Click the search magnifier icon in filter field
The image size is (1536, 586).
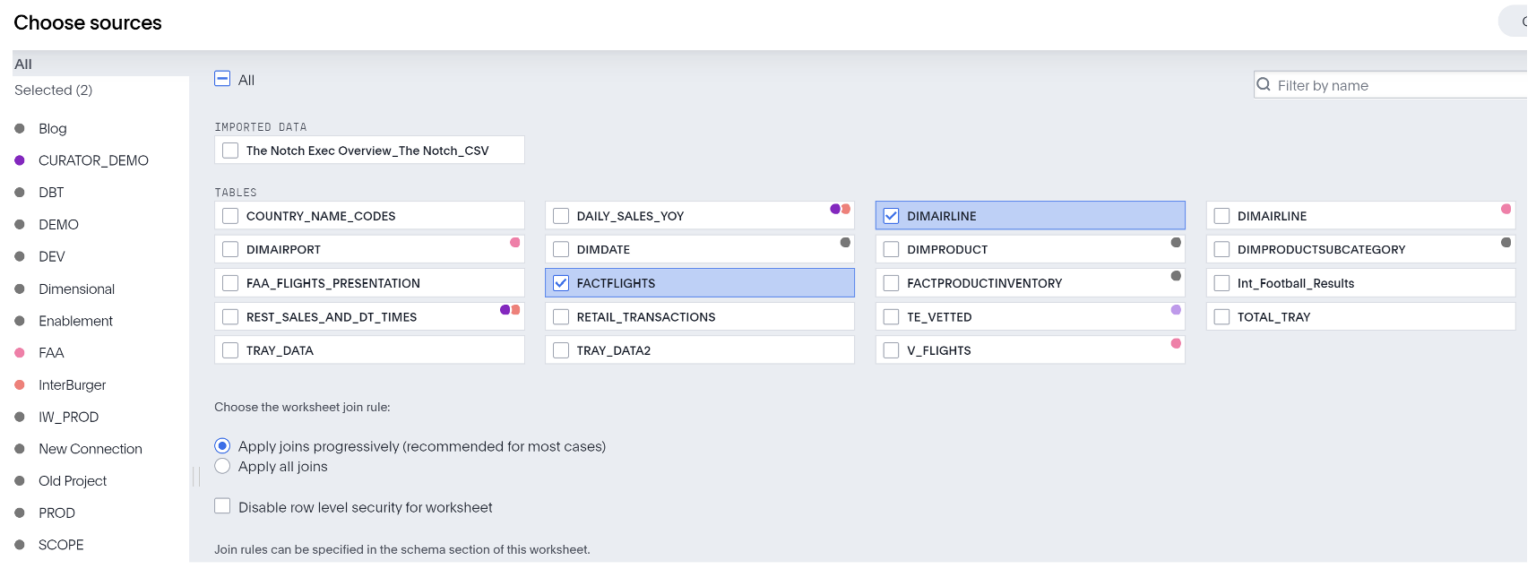click(x=1264, y=85)
